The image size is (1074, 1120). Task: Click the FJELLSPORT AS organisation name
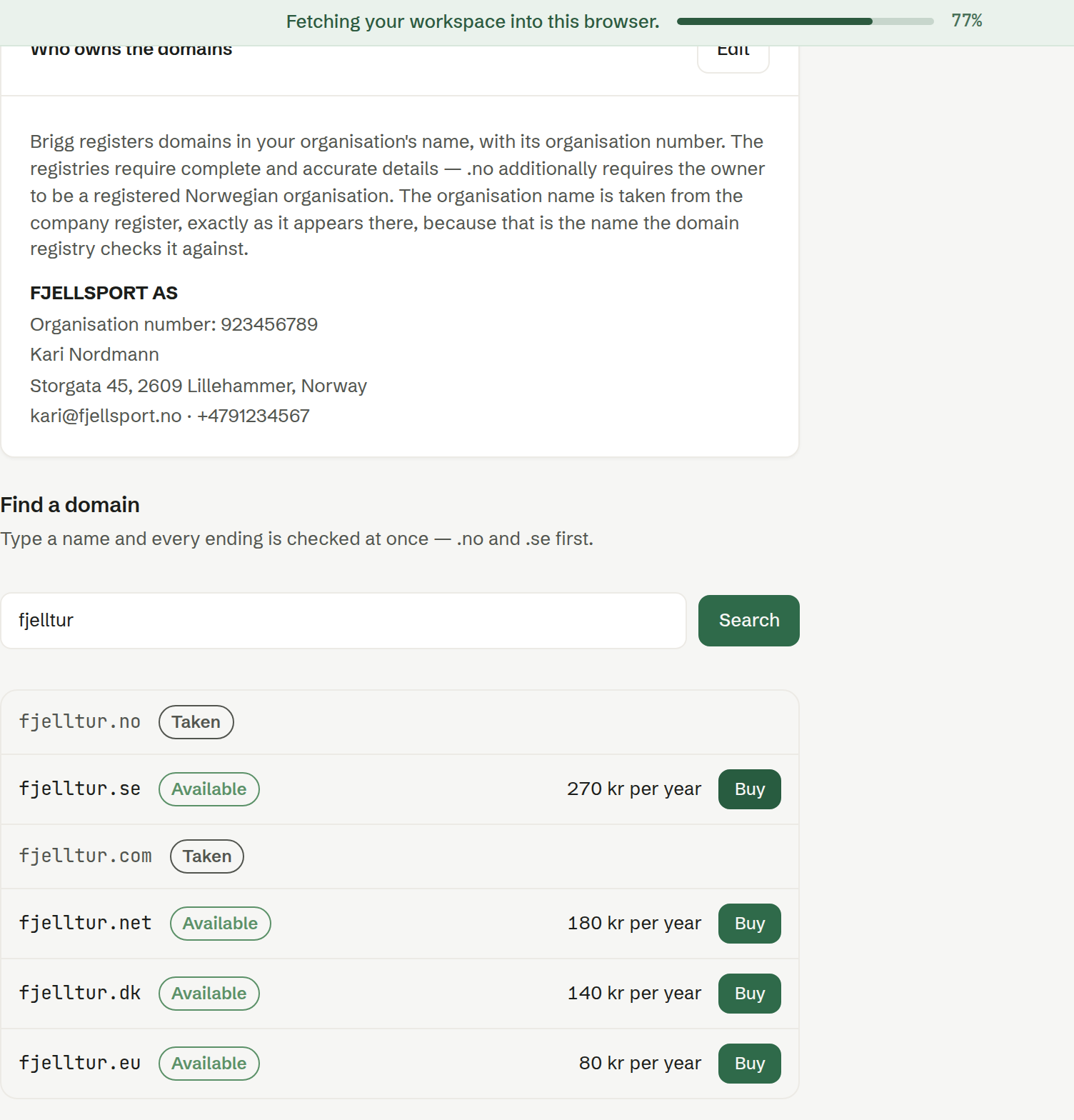click(104, 293)
